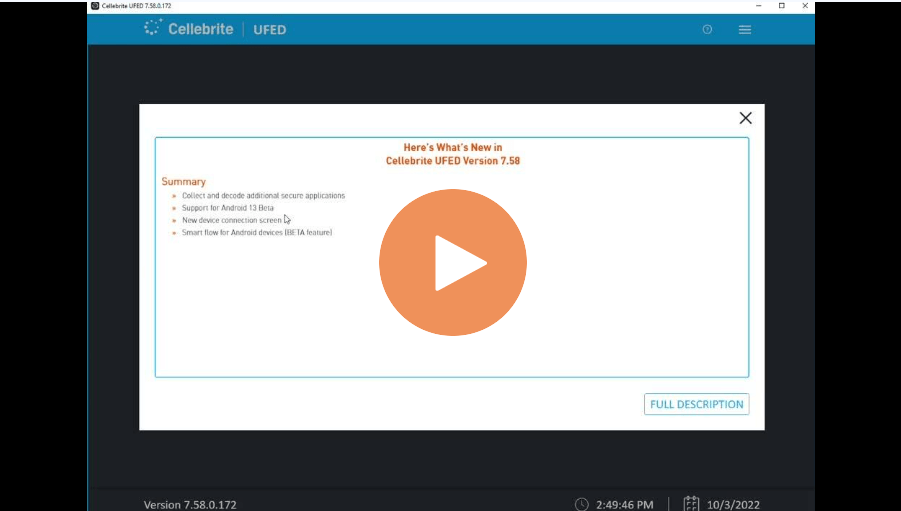
Task: Close the What's New dialog
Action: pyautogui.click(x=745, y=118)
